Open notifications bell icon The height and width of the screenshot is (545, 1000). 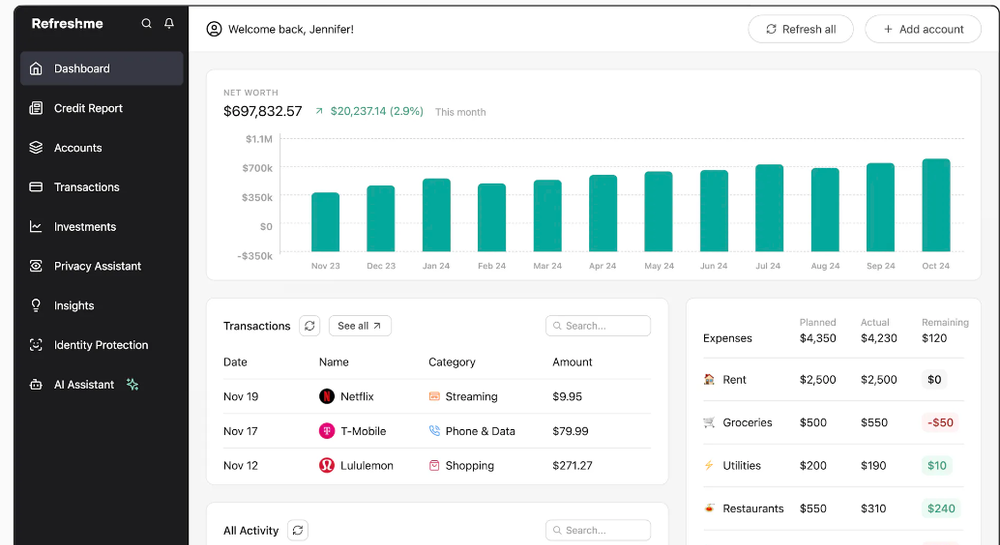tap(169, 24)
